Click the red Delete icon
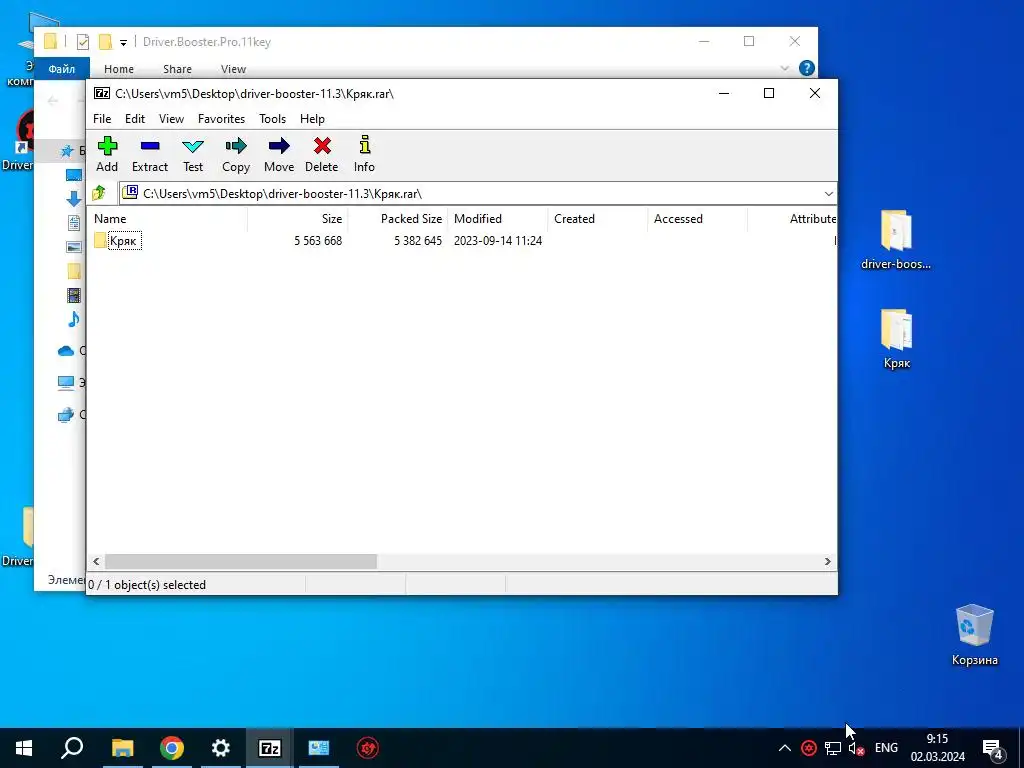This screenshot has width=1024, height=768. point(321,155)
